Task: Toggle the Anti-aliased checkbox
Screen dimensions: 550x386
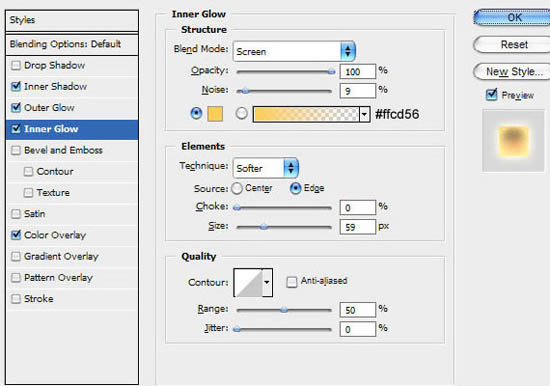Action: click(x=291, y=281)
